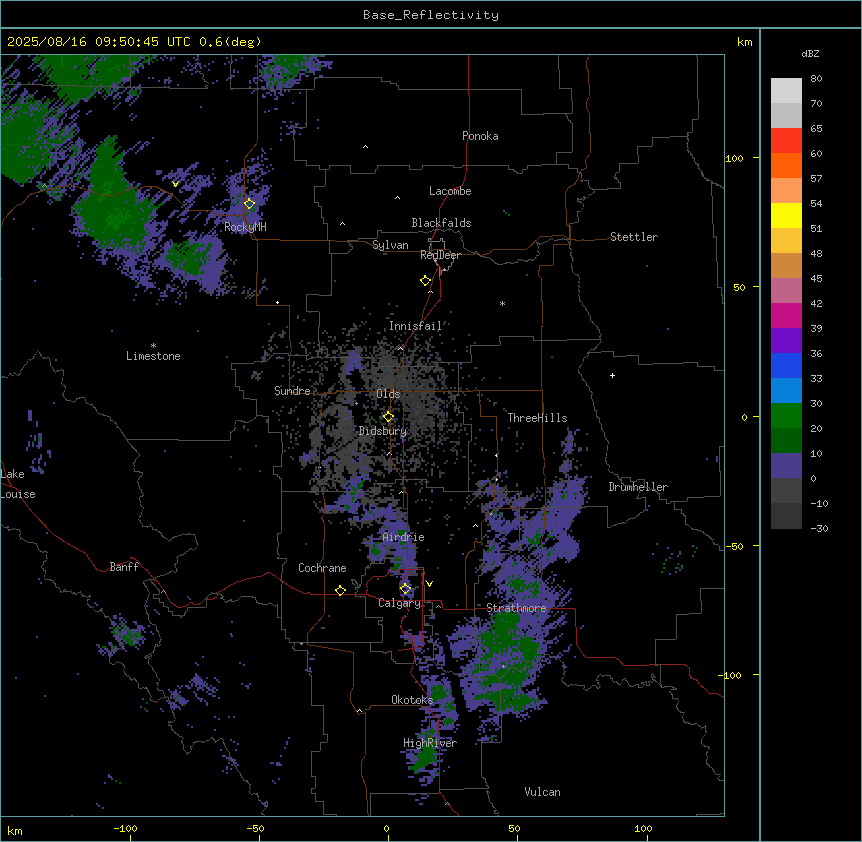Click the Olds town label

[388, 394]
